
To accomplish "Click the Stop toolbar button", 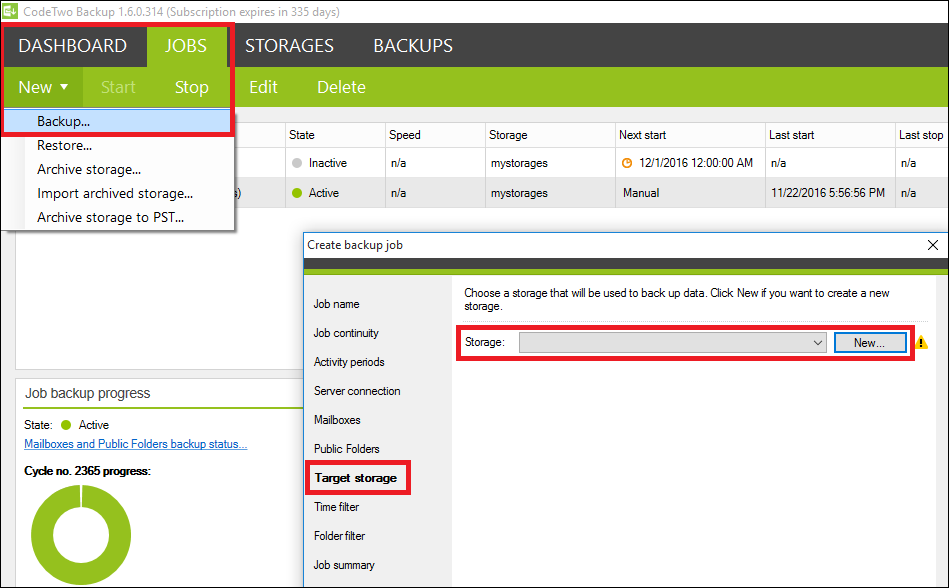I will [x=191, y=87].
